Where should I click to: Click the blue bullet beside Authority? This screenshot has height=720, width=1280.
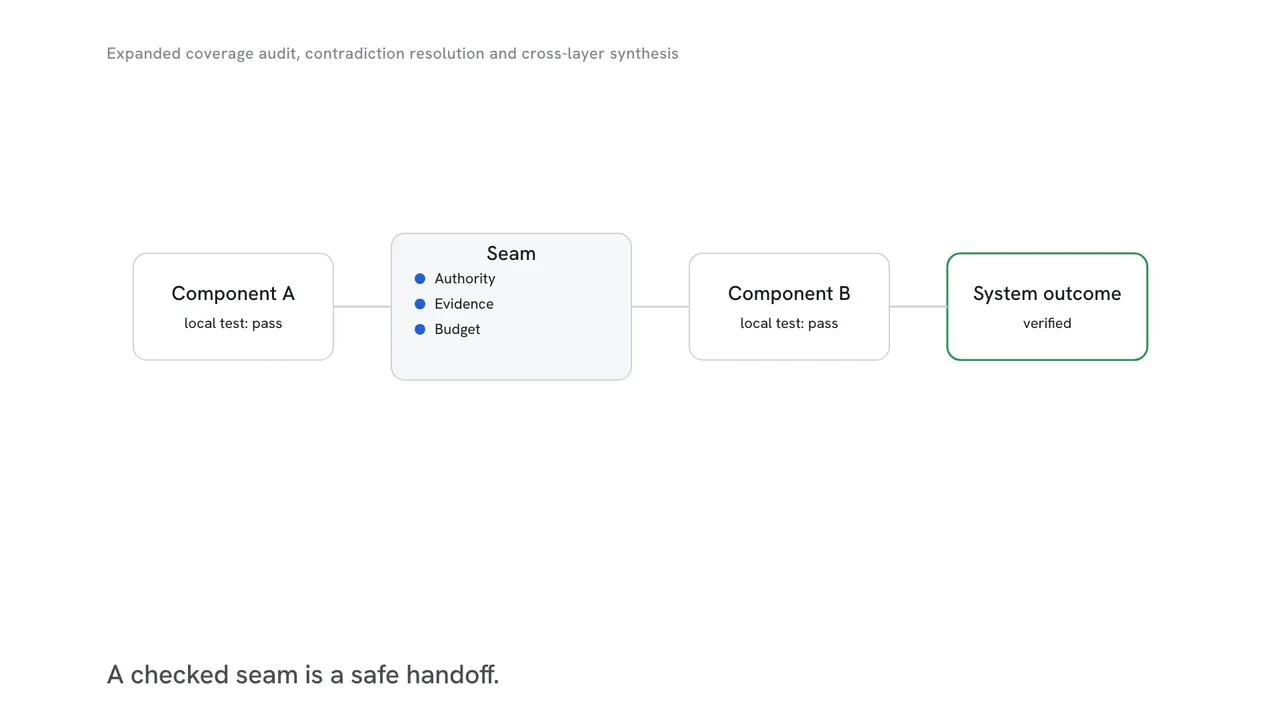420,279
